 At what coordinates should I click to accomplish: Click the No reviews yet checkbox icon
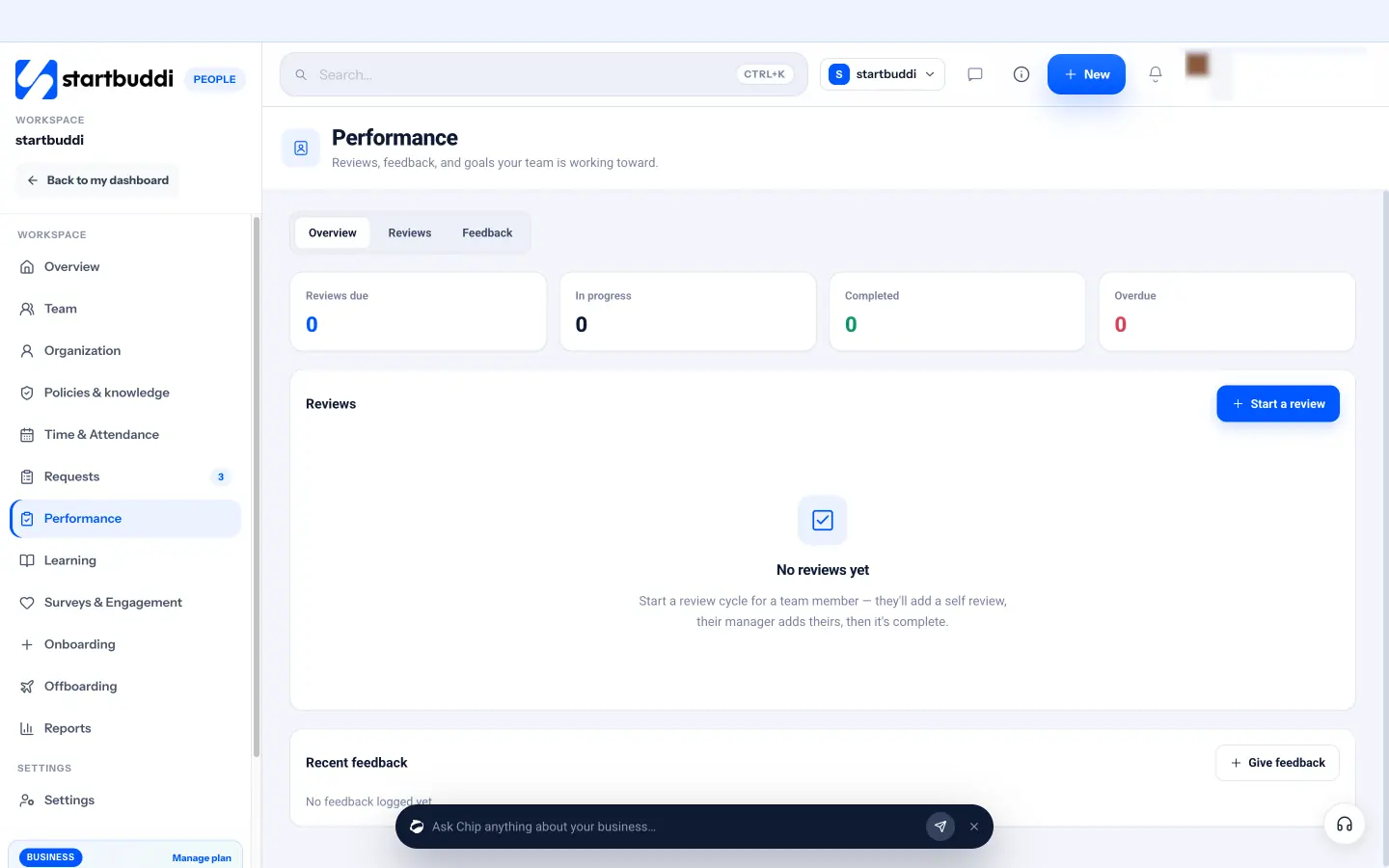[823, 520]
